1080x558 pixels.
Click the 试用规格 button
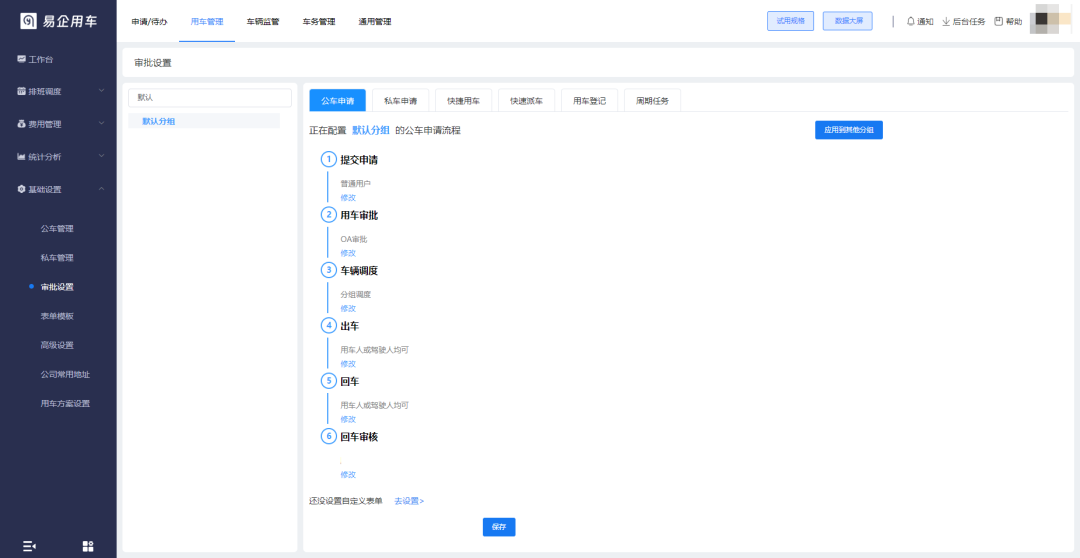click(791, 21)
